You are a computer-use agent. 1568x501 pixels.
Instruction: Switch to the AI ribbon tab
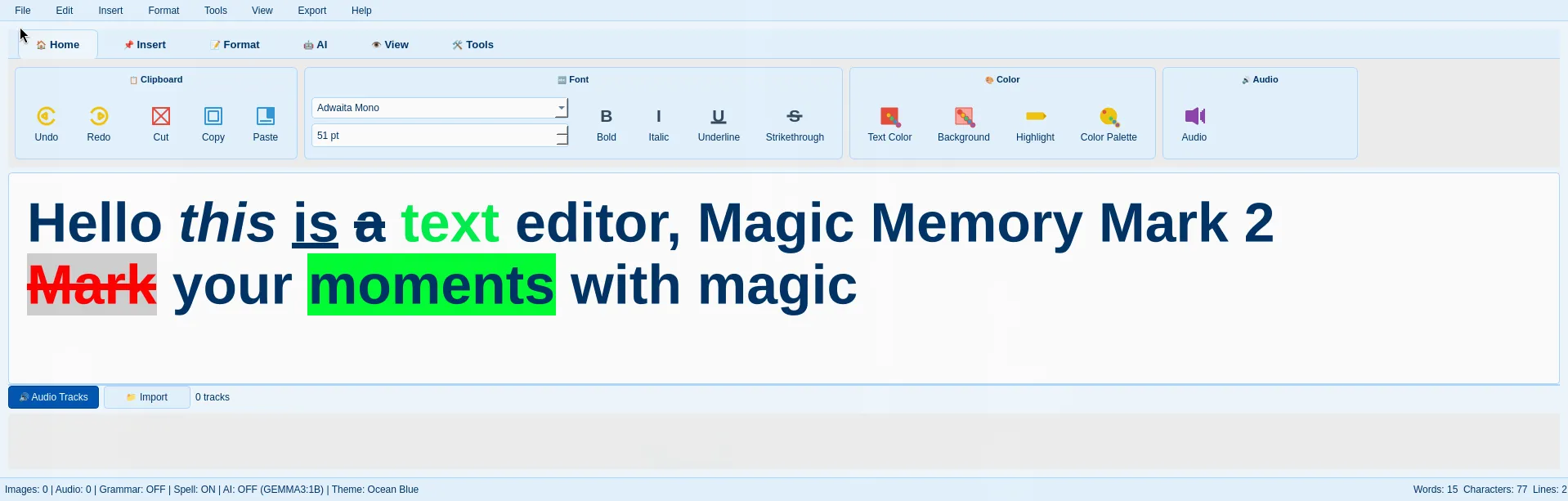pyautogui.click(x=316, y=45)
